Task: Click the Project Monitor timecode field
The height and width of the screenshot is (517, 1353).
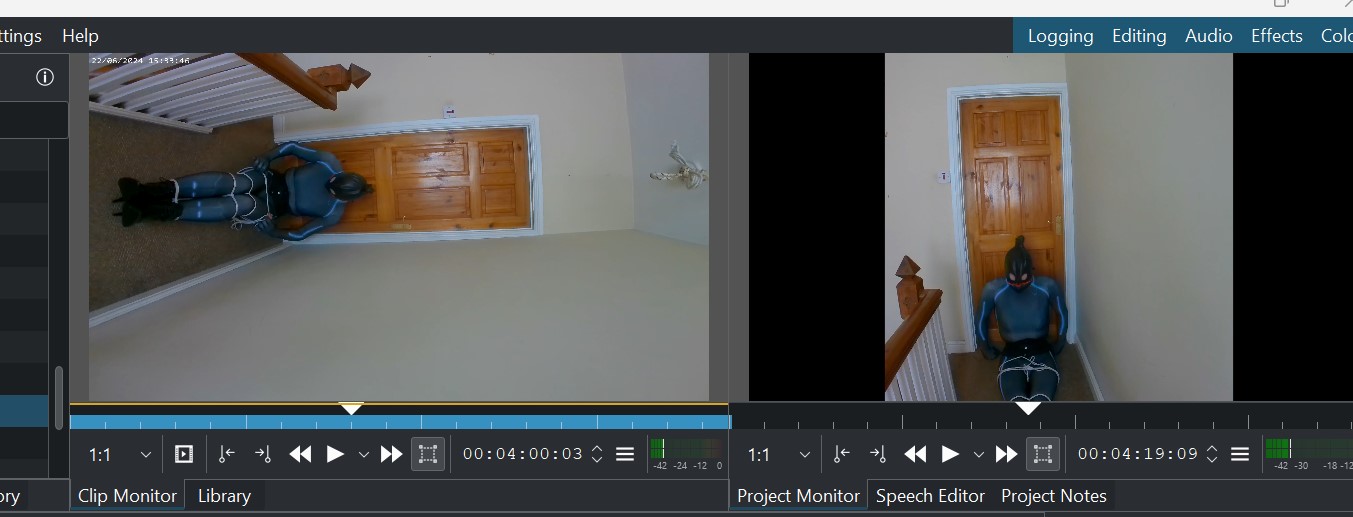Action: 1137,454
